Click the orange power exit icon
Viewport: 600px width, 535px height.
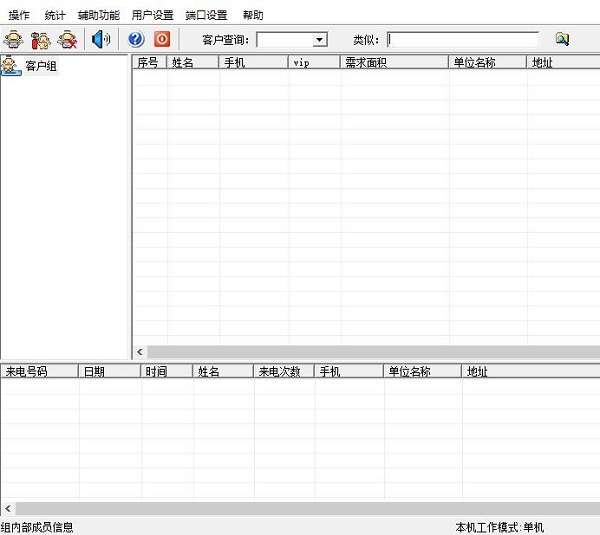(x=162, y=39)
